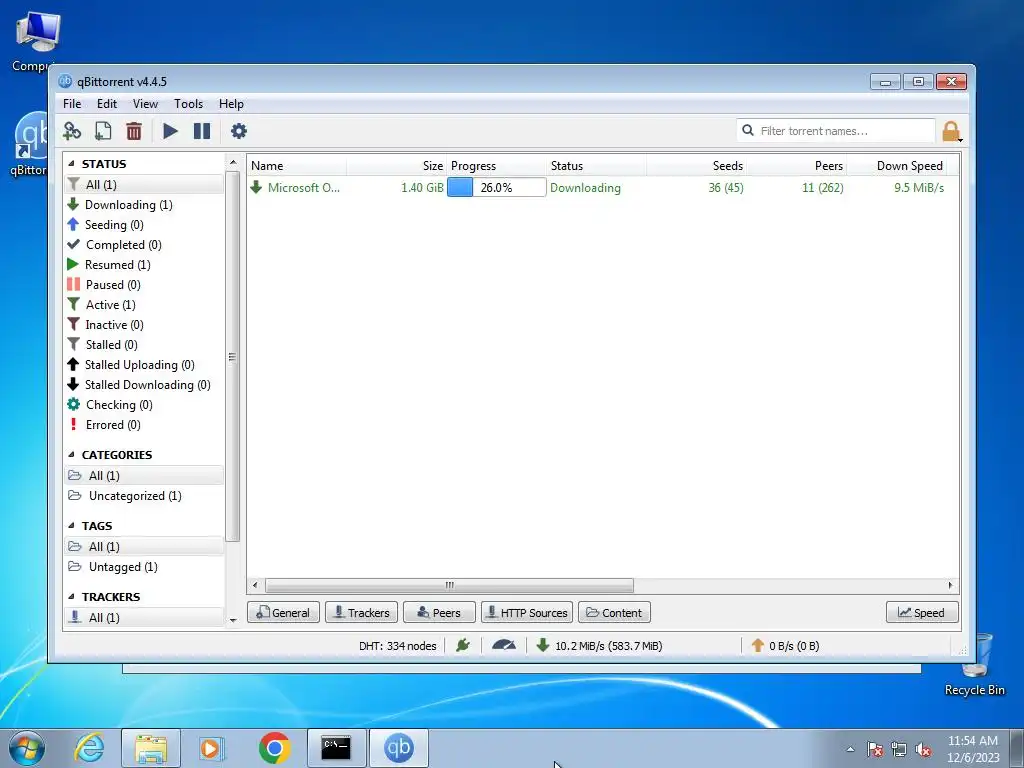Switch to the HTTP Sources tab
This screenshot has width=1024, height=768.
[x=527, y=613]
